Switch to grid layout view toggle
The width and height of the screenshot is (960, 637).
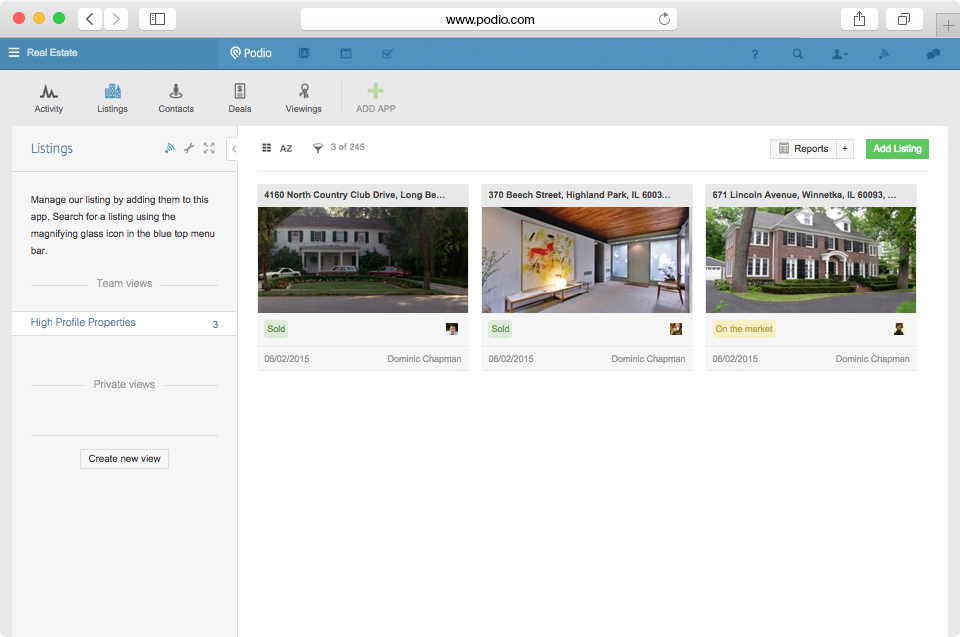pos(267,148)
